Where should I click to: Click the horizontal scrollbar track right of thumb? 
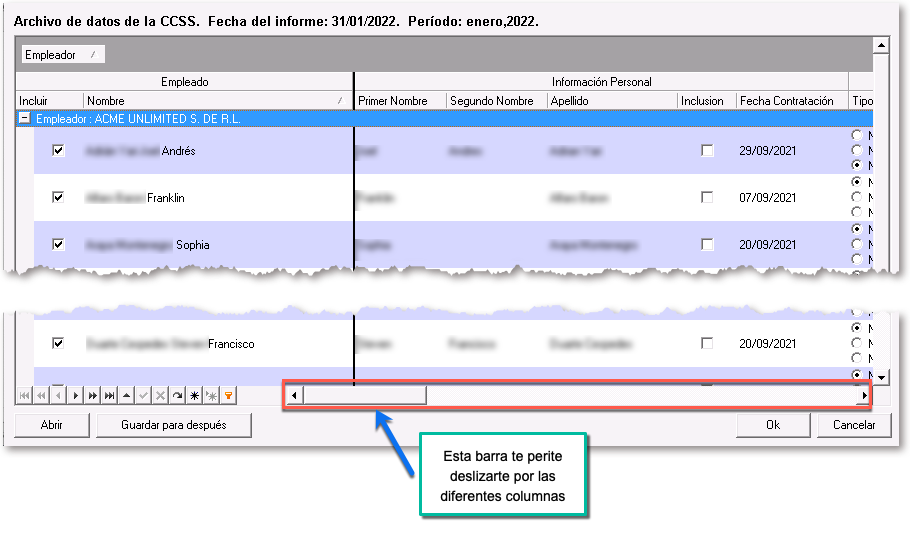[642, 395]
